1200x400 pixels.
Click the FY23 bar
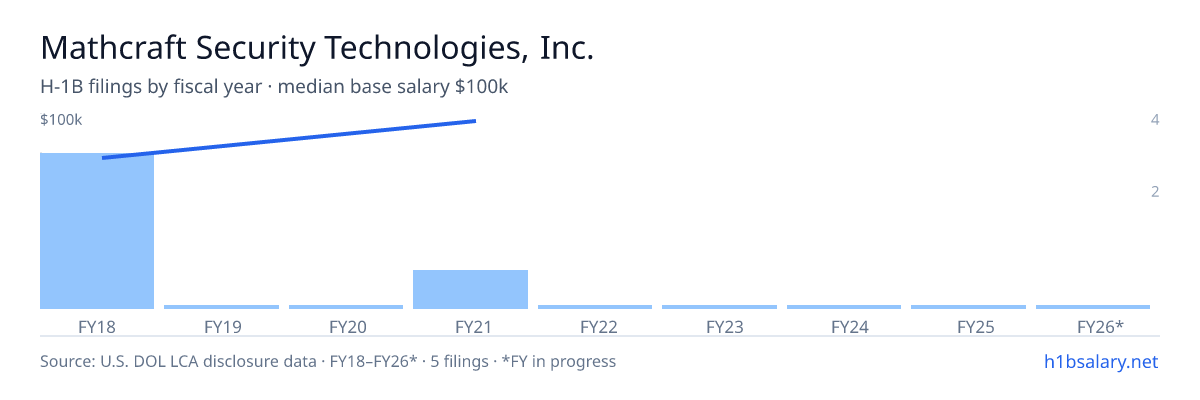point(719,307)
